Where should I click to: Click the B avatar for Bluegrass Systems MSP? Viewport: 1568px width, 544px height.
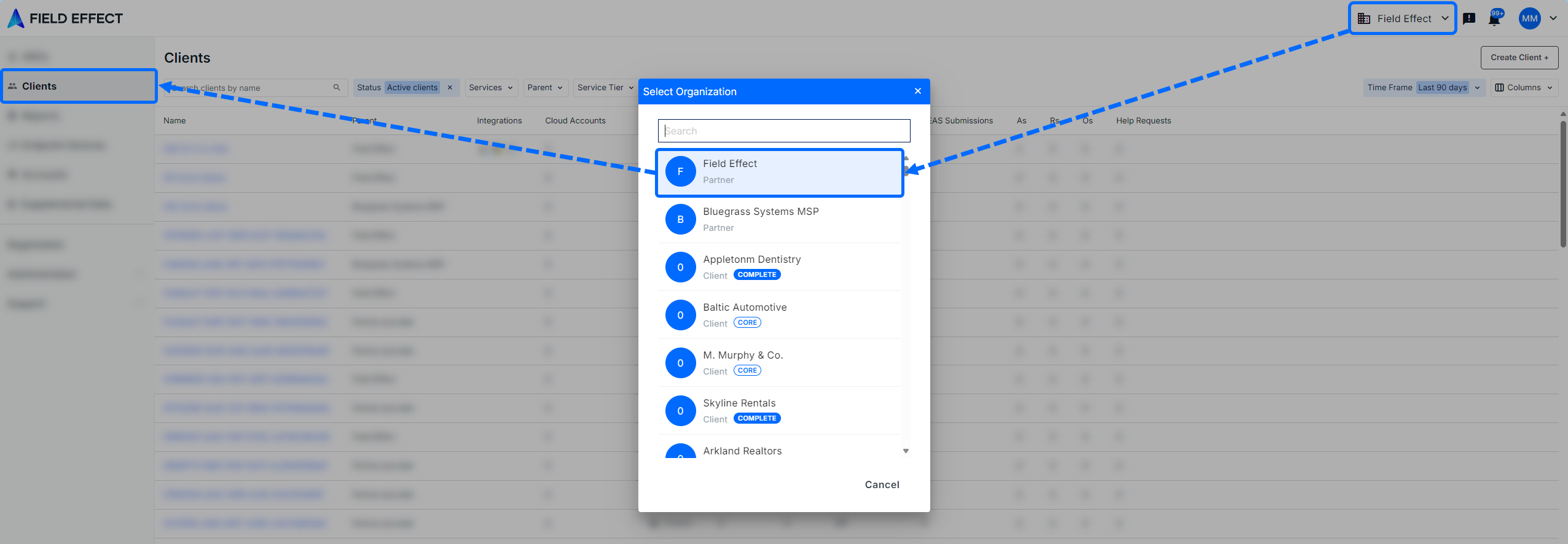[x=680, y=219]
